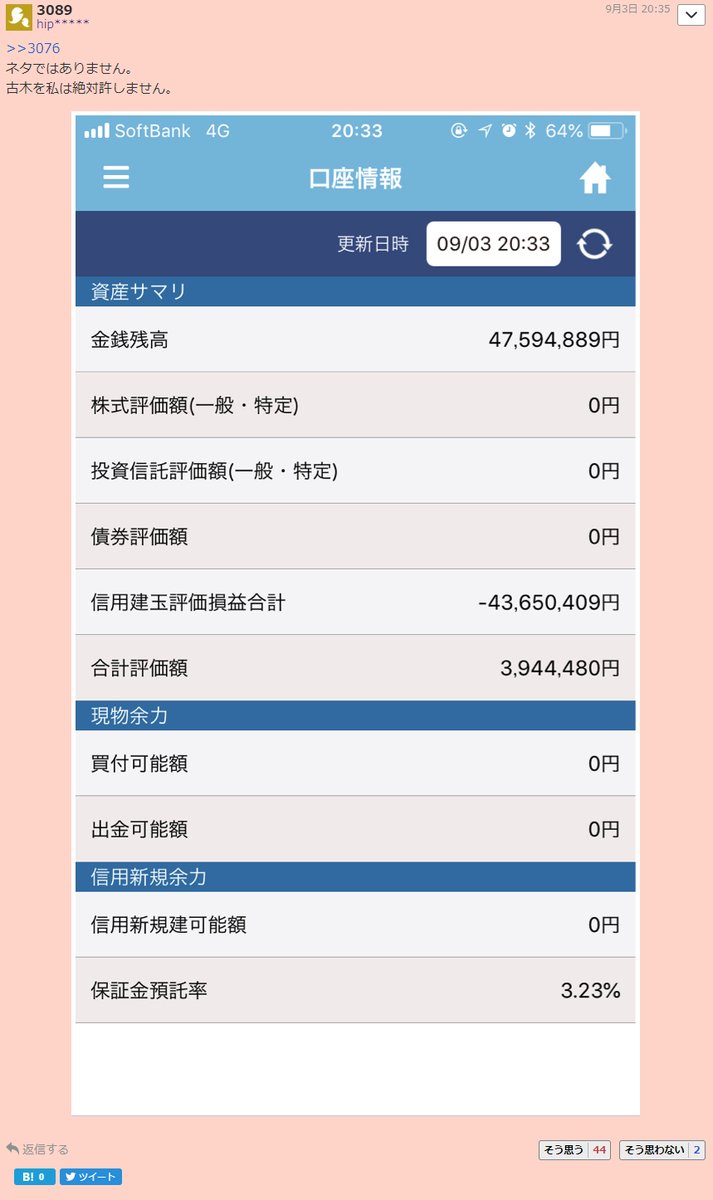Vote そう思う on this post

click(574, 1150)
